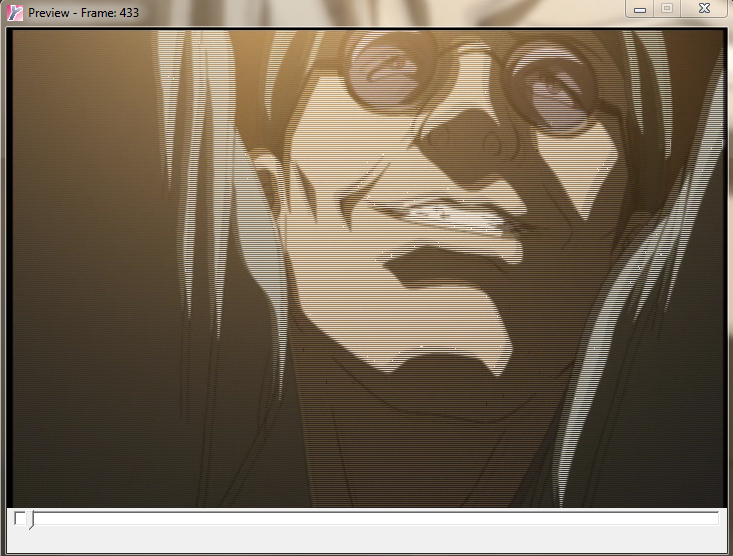Minimize the Preview window
This screenshot has height=556, width=733.
[640, 9]
